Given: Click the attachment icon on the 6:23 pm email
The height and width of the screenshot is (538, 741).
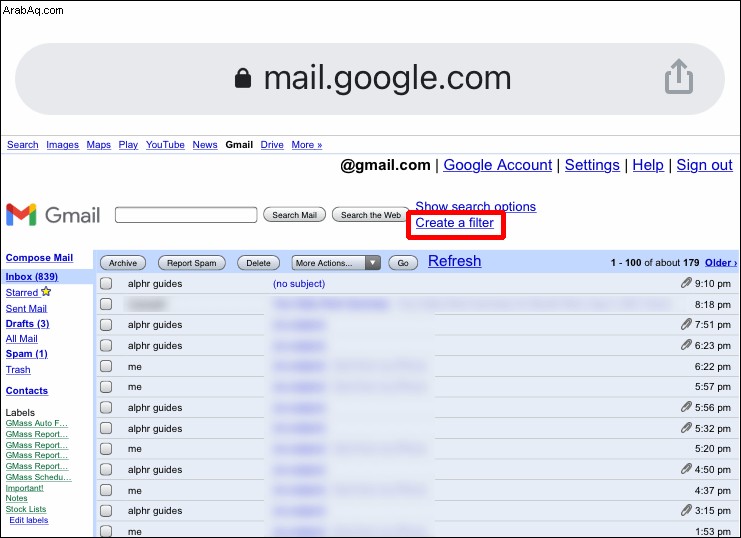Looking at the screenshot, I should coord(686,345).
